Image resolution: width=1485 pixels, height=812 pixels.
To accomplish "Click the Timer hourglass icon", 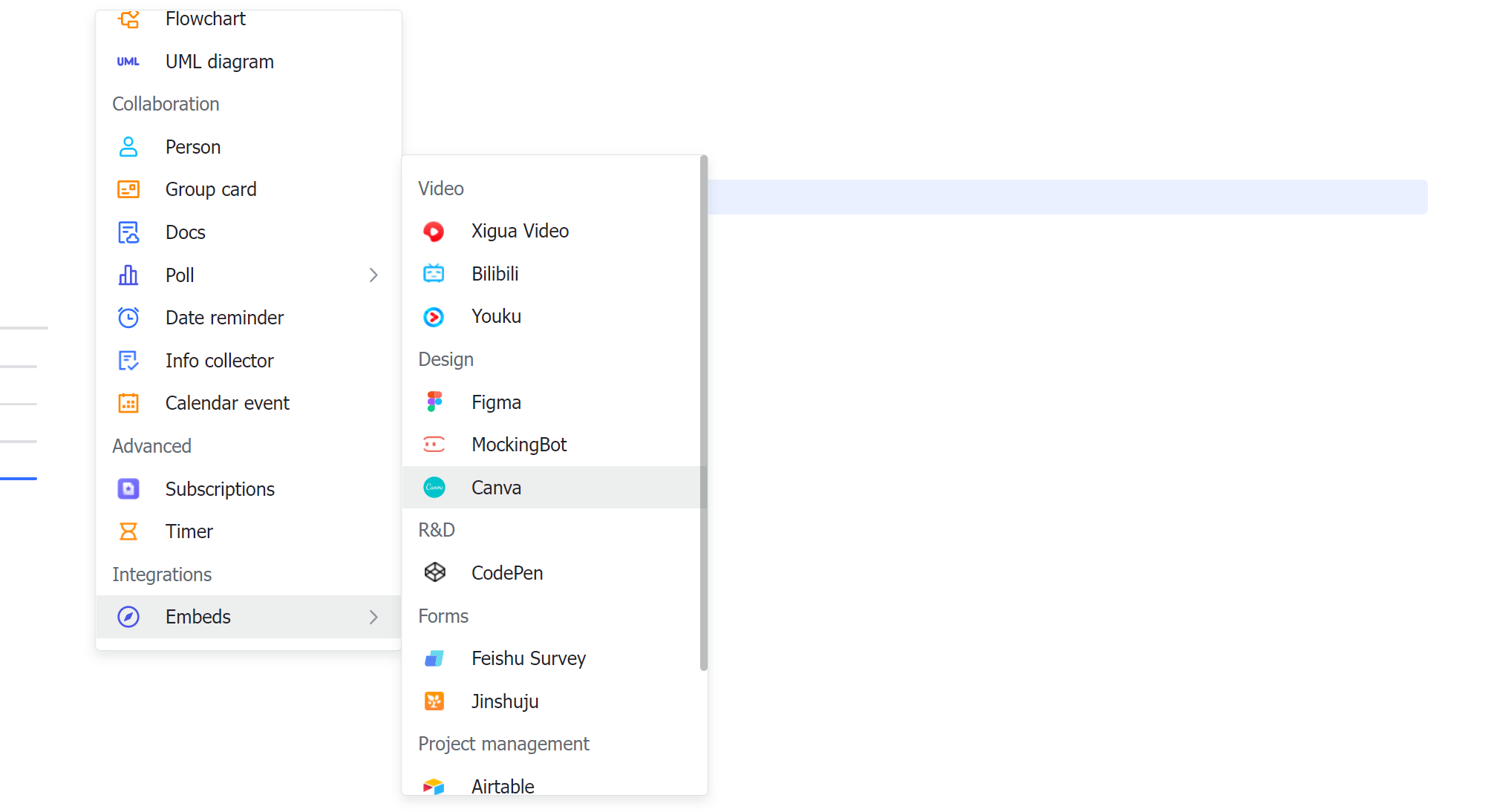I will pyautogui.click(x=128, y=531).
